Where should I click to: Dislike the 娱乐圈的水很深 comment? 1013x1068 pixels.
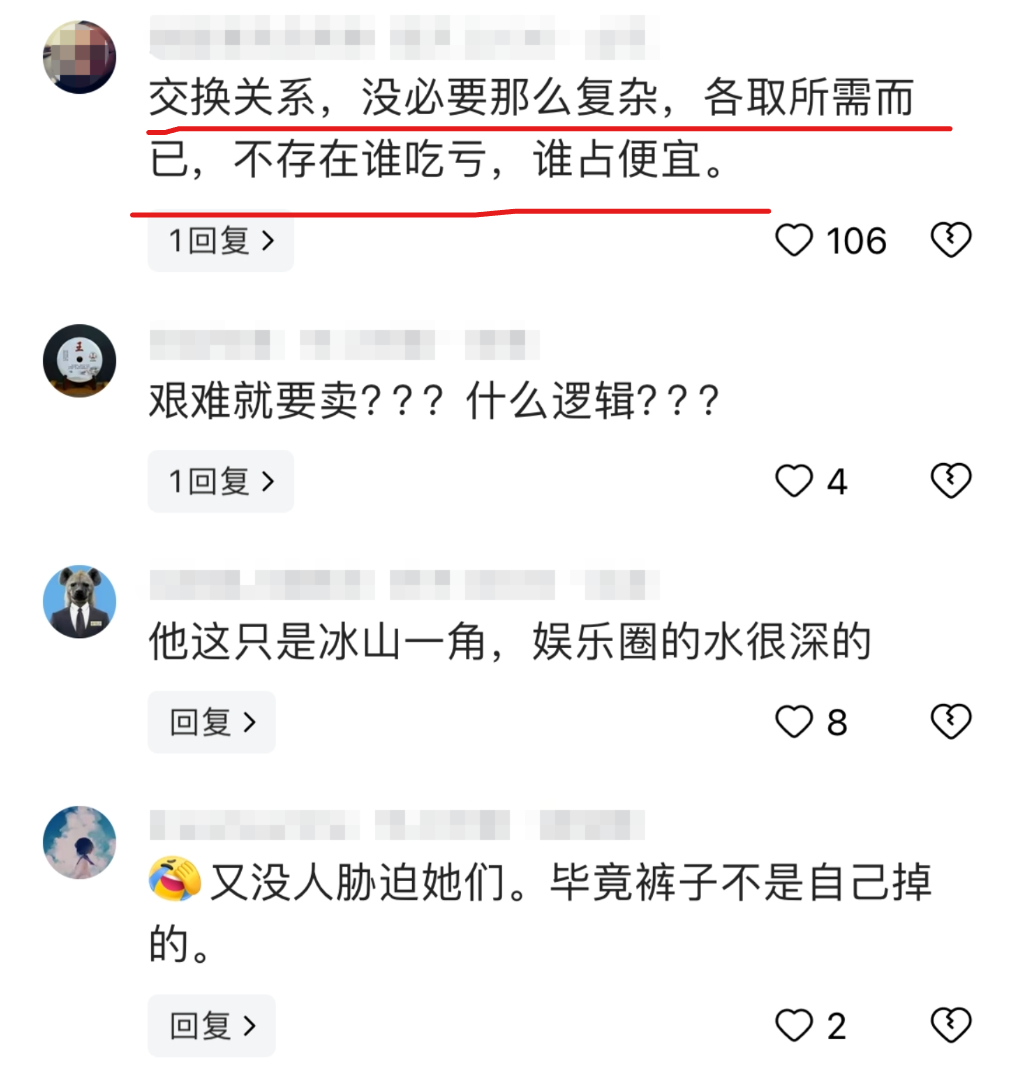pyautogui.click(x=950, y=721)
